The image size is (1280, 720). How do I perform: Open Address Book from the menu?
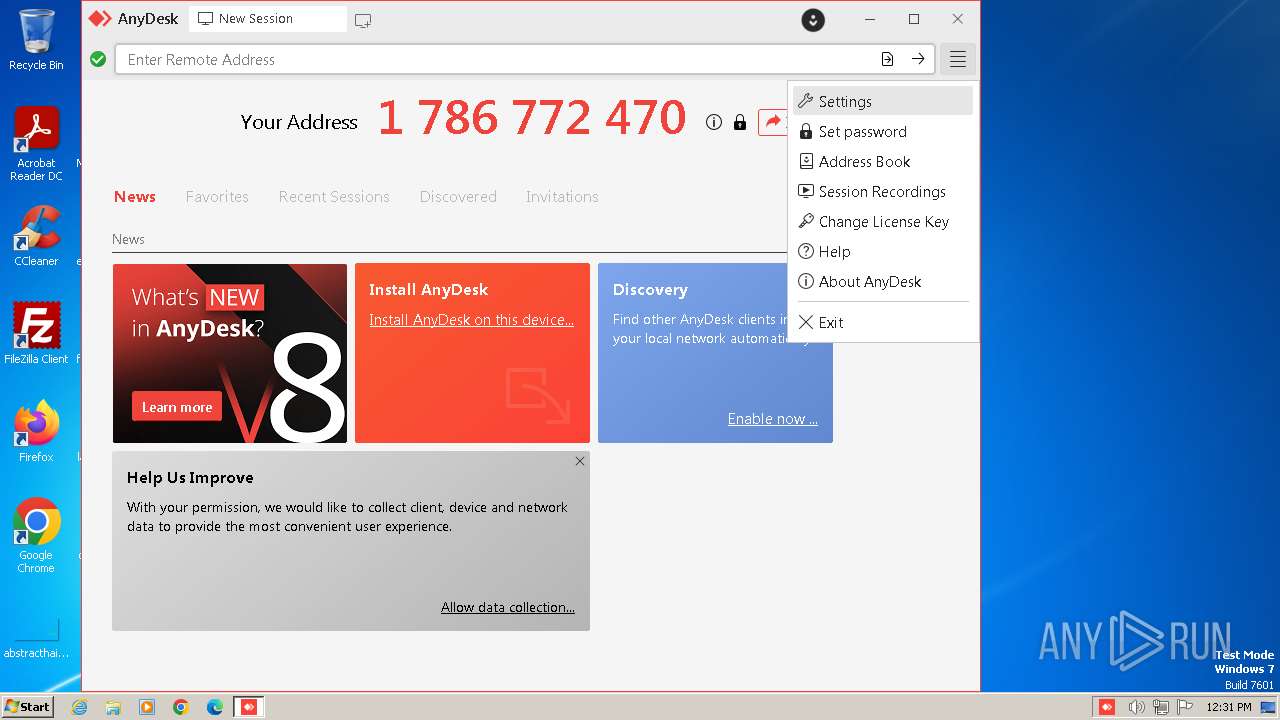click(882, 161)
